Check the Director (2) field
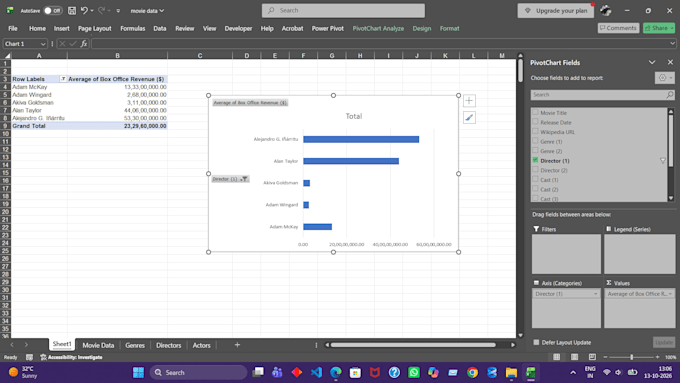680x383 pixels. pos(535,170)
